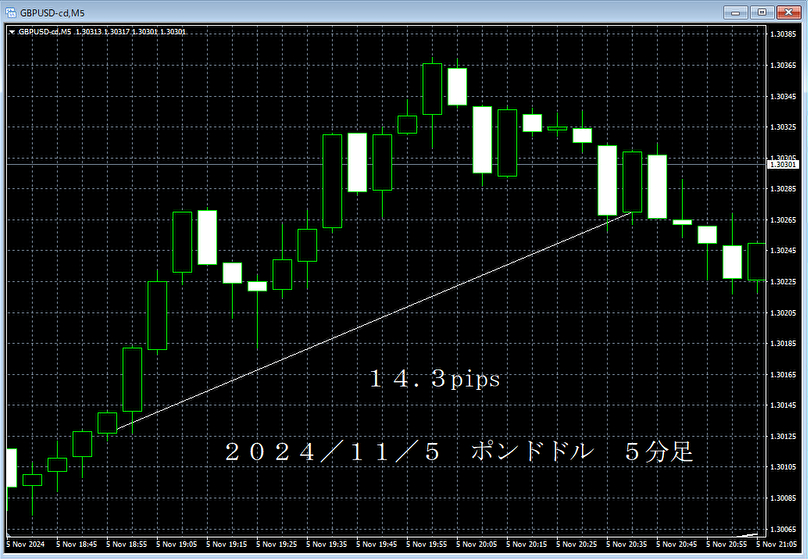
Task: Click the 5 Nov 20:05 time label
Action: pyautogui.click(x=476, y=544)
